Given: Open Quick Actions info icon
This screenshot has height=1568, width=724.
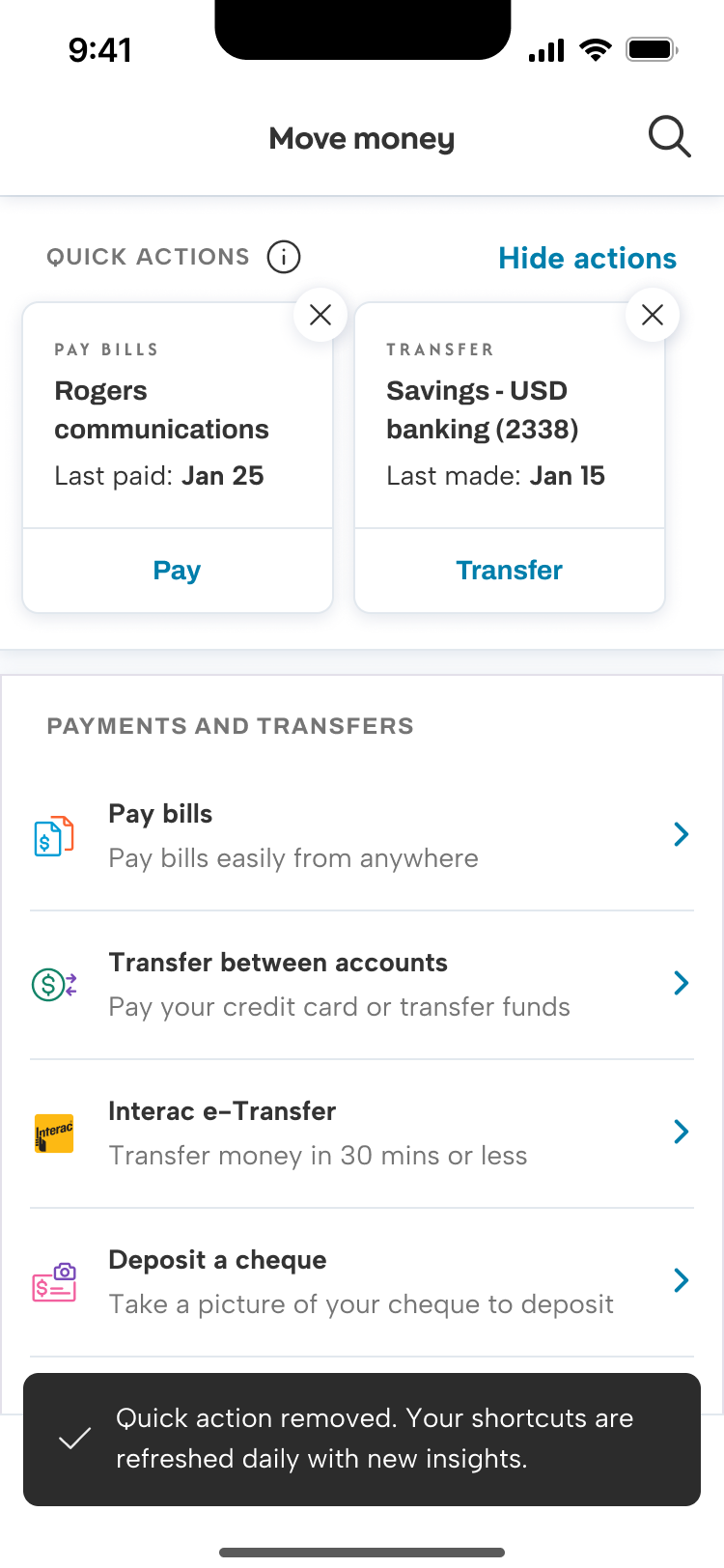Looking at the screenshot, I should (284, 257).
